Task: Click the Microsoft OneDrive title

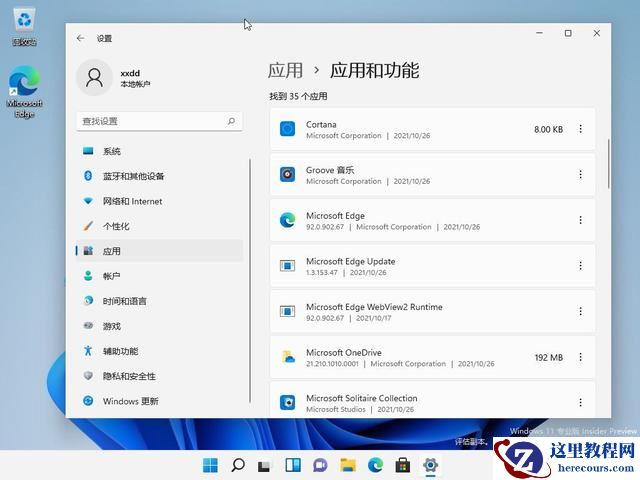Action: click(x=344, y=353)
